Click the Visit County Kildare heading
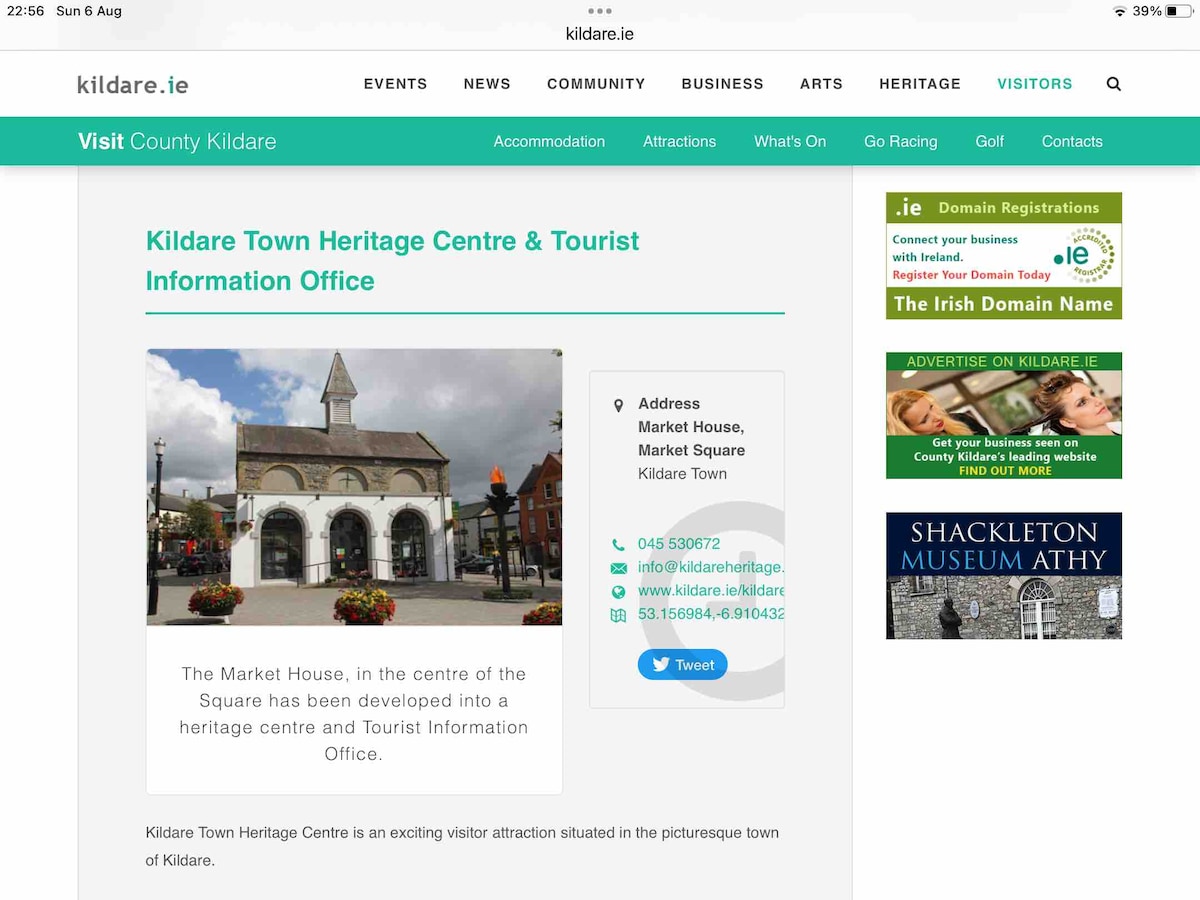The image size is (1200, 900). (177, 141)
